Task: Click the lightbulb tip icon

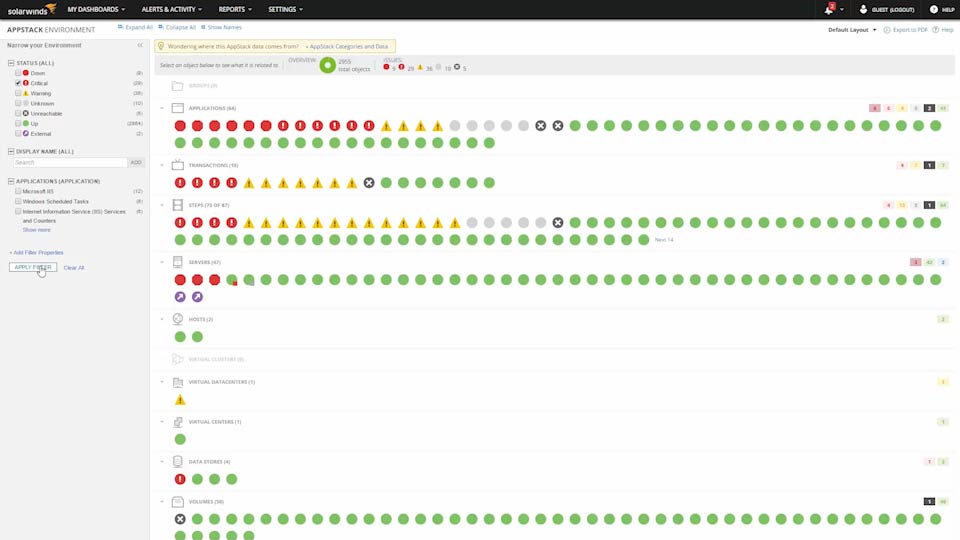Action: [161, 46]
